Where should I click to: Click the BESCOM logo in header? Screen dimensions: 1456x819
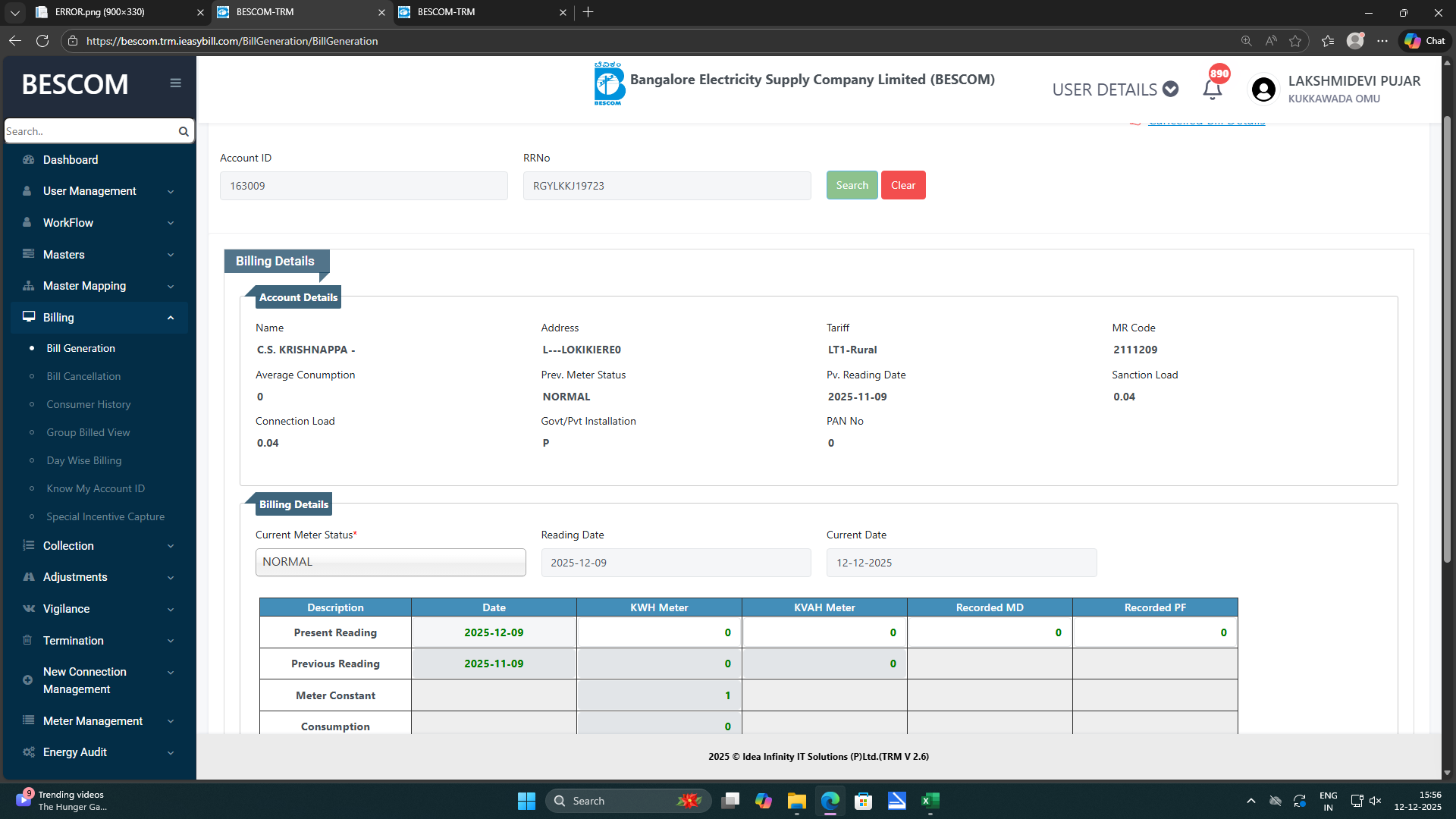point(609,83)
